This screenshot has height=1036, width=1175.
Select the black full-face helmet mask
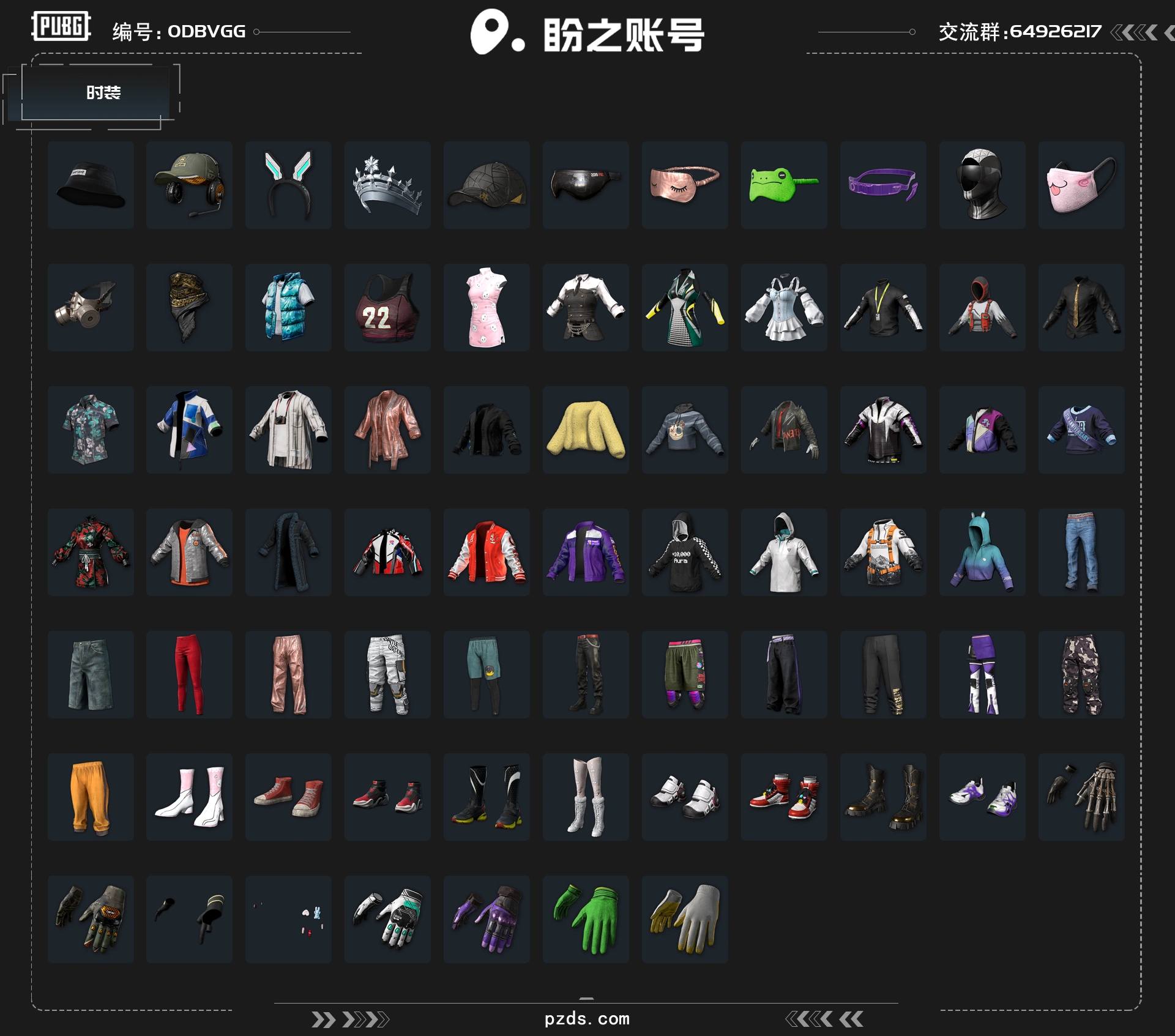983,185
